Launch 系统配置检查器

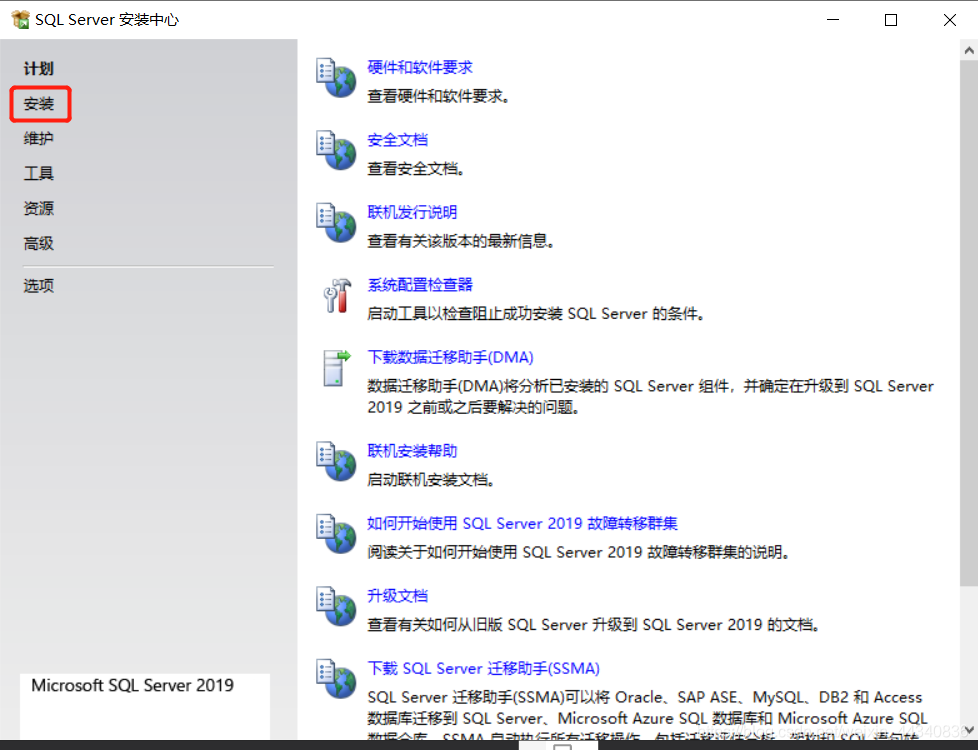coord(420,285)
